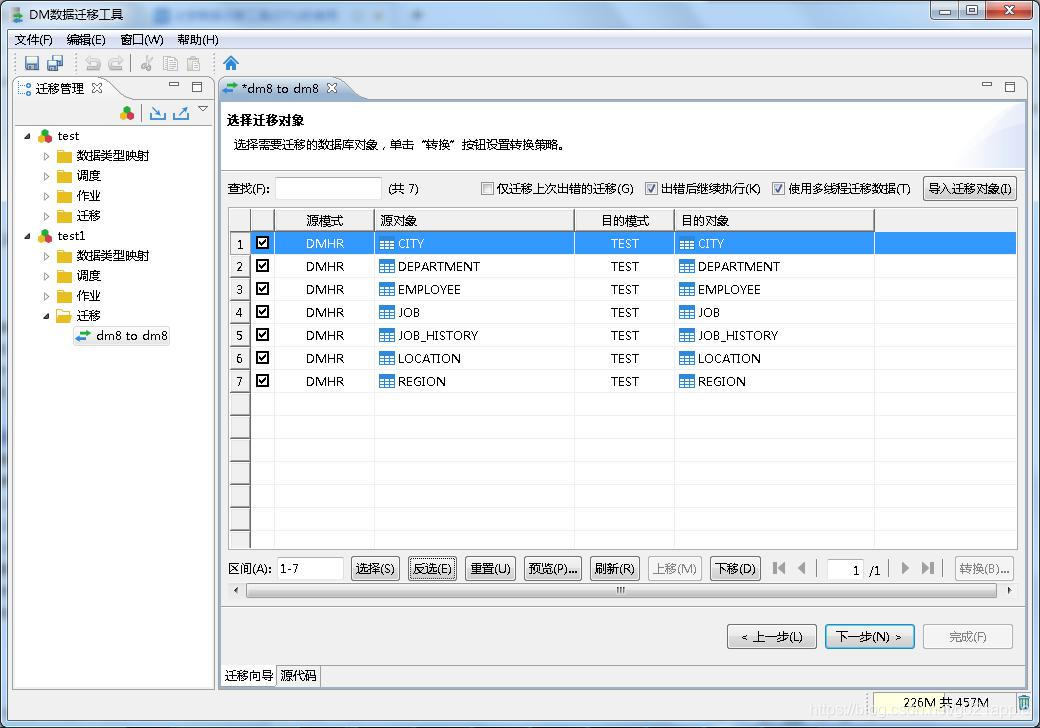Click the garbage collection icon next to memory indicator
The height and width of the screenshot is (728, 1040).
1023,702
